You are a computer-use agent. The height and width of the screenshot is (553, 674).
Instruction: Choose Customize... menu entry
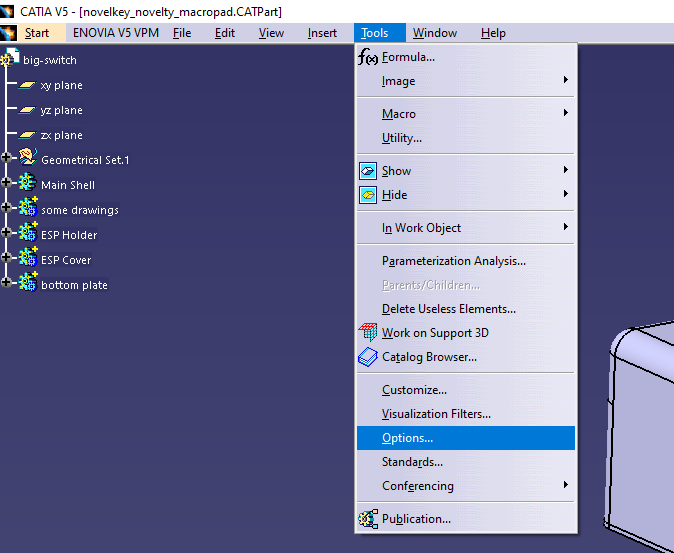[x=466, y=390]
